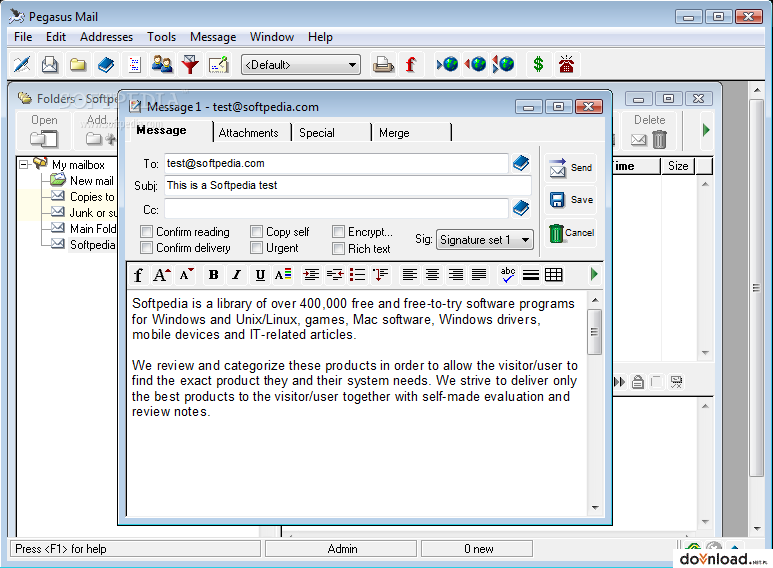Increase indent in message editor
The image size is (773, 568).
pos(311,275)
